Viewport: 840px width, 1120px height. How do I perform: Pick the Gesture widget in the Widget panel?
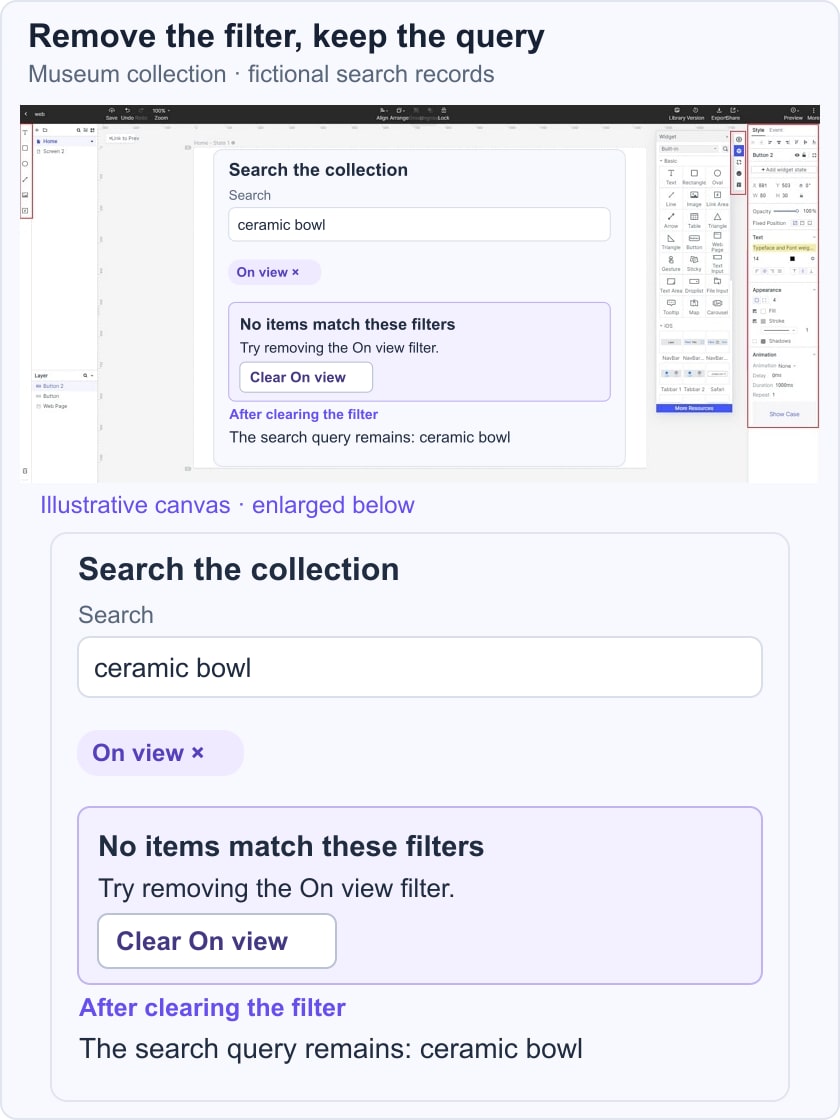click(x=671, y=263)
